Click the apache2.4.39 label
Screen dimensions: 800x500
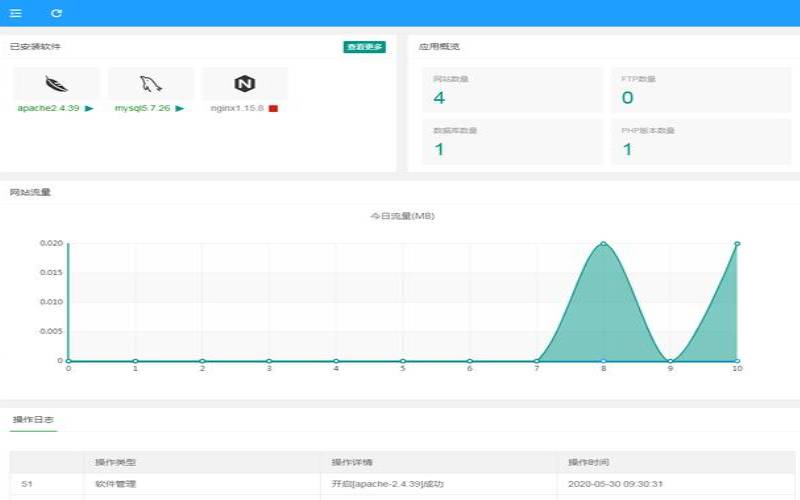(48, 108)
